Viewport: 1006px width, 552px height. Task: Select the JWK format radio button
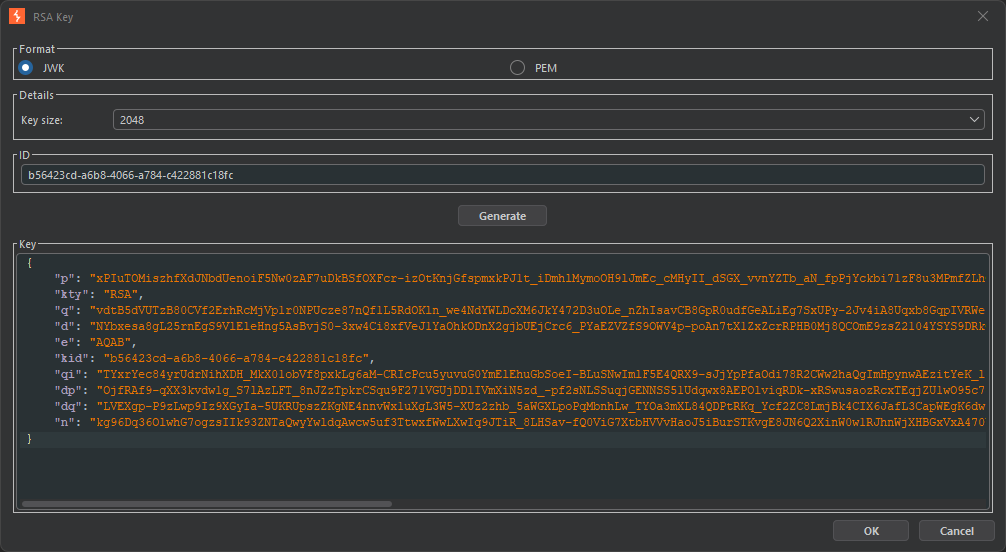point(26,67)
